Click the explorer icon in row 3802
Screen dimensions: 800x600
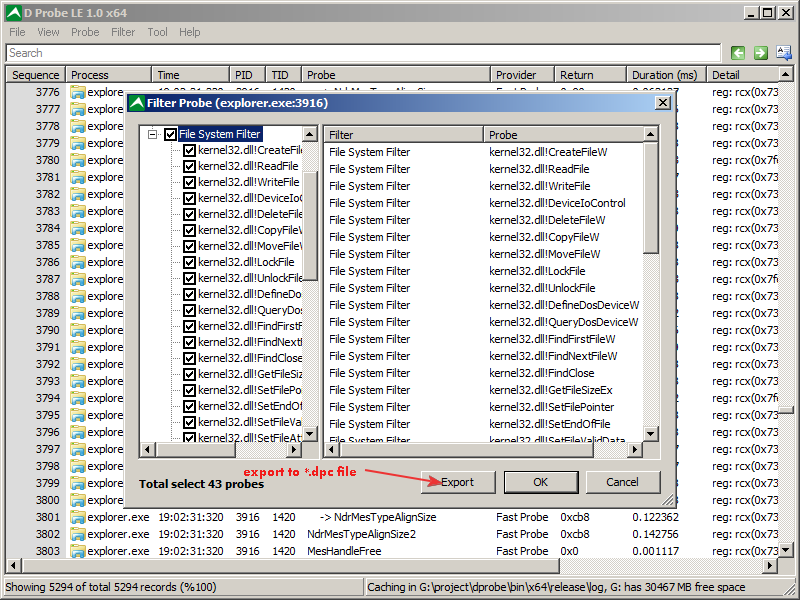pyautogui.click(x=78, y=534)
